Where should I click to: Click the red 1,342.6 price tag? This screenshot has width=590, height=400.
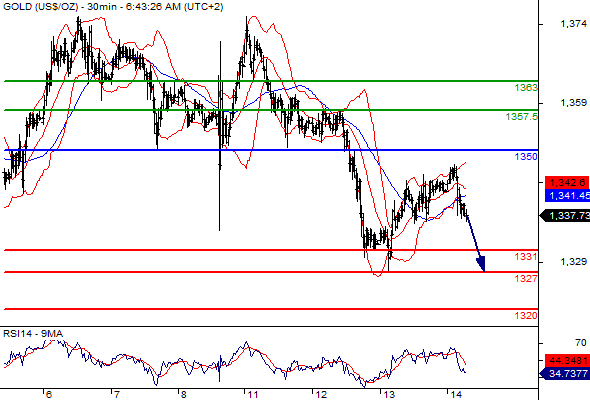tap(567, 183)
